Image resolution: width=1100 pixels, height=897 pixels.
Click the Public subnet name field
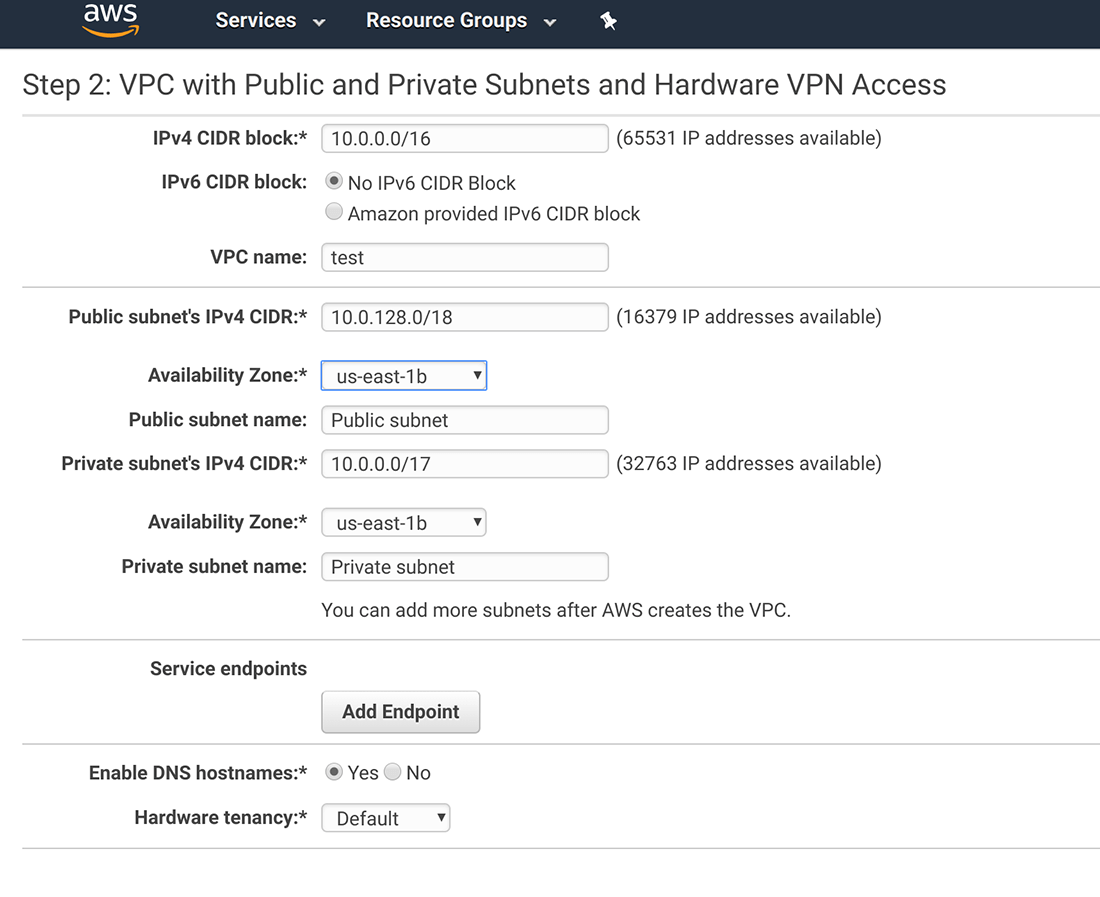pos(464,419)
